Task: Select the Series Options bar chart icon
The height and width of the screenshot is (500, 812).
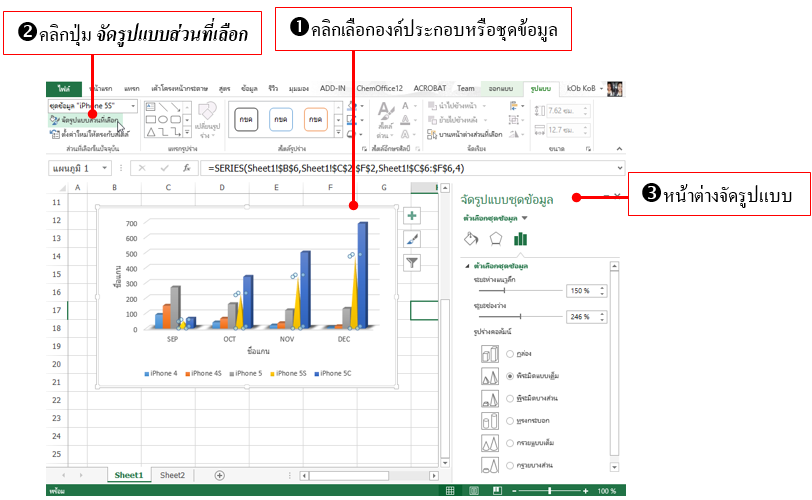Action: pos(520,239)
